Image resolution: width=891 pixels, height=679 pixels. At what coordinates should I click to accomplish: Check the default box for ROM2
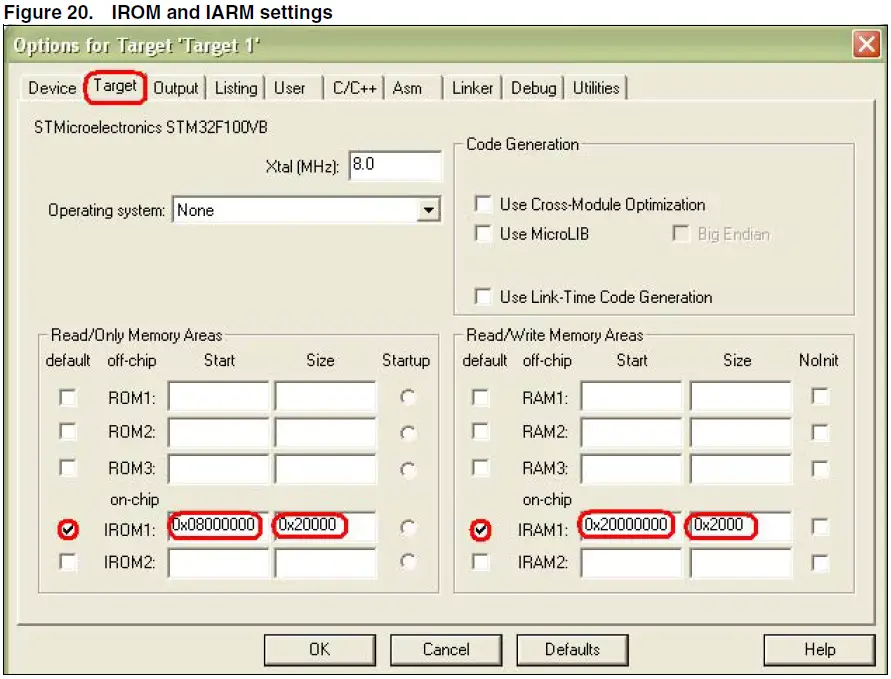(68, 432)
